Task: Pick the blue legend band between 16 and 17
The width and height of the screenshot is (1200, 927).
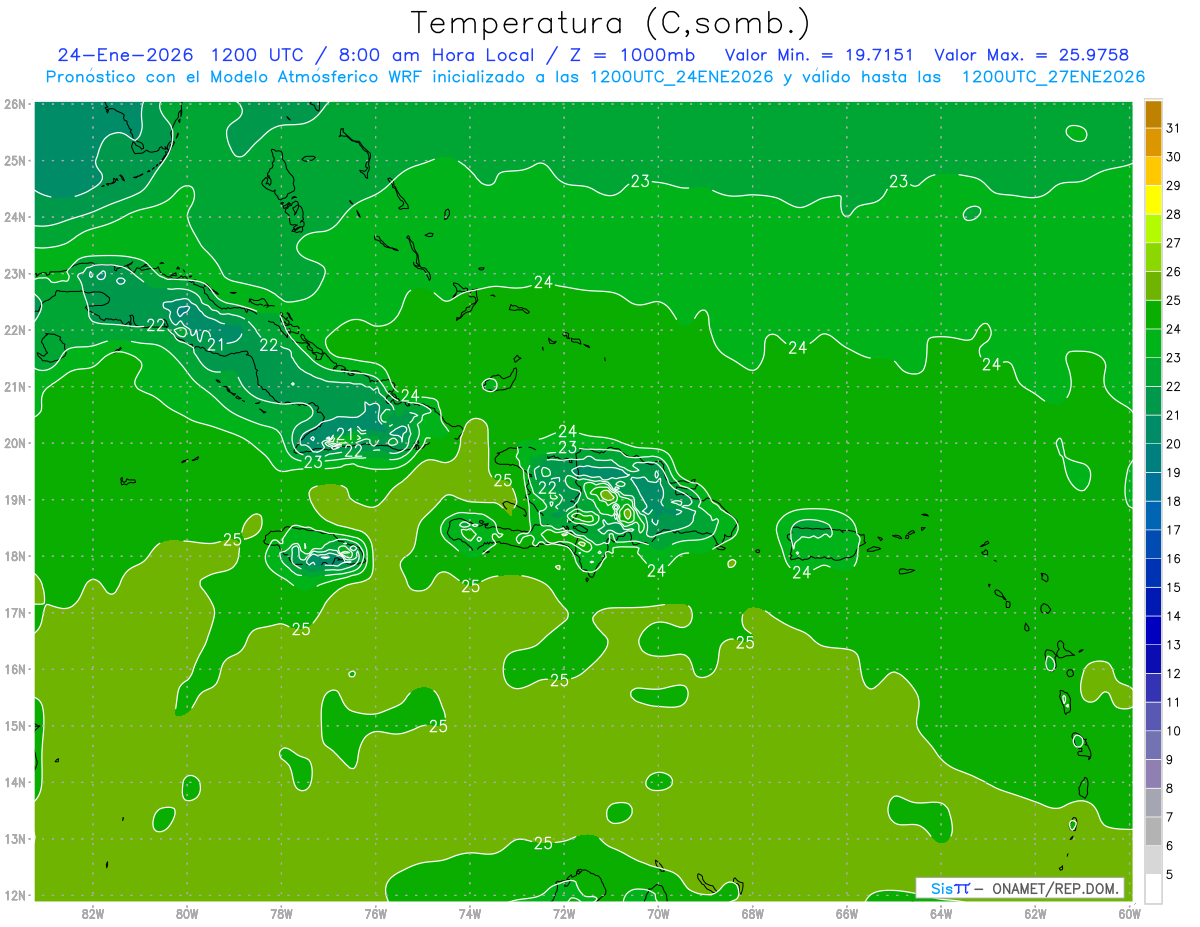Action: click(x=1153, y=545)
